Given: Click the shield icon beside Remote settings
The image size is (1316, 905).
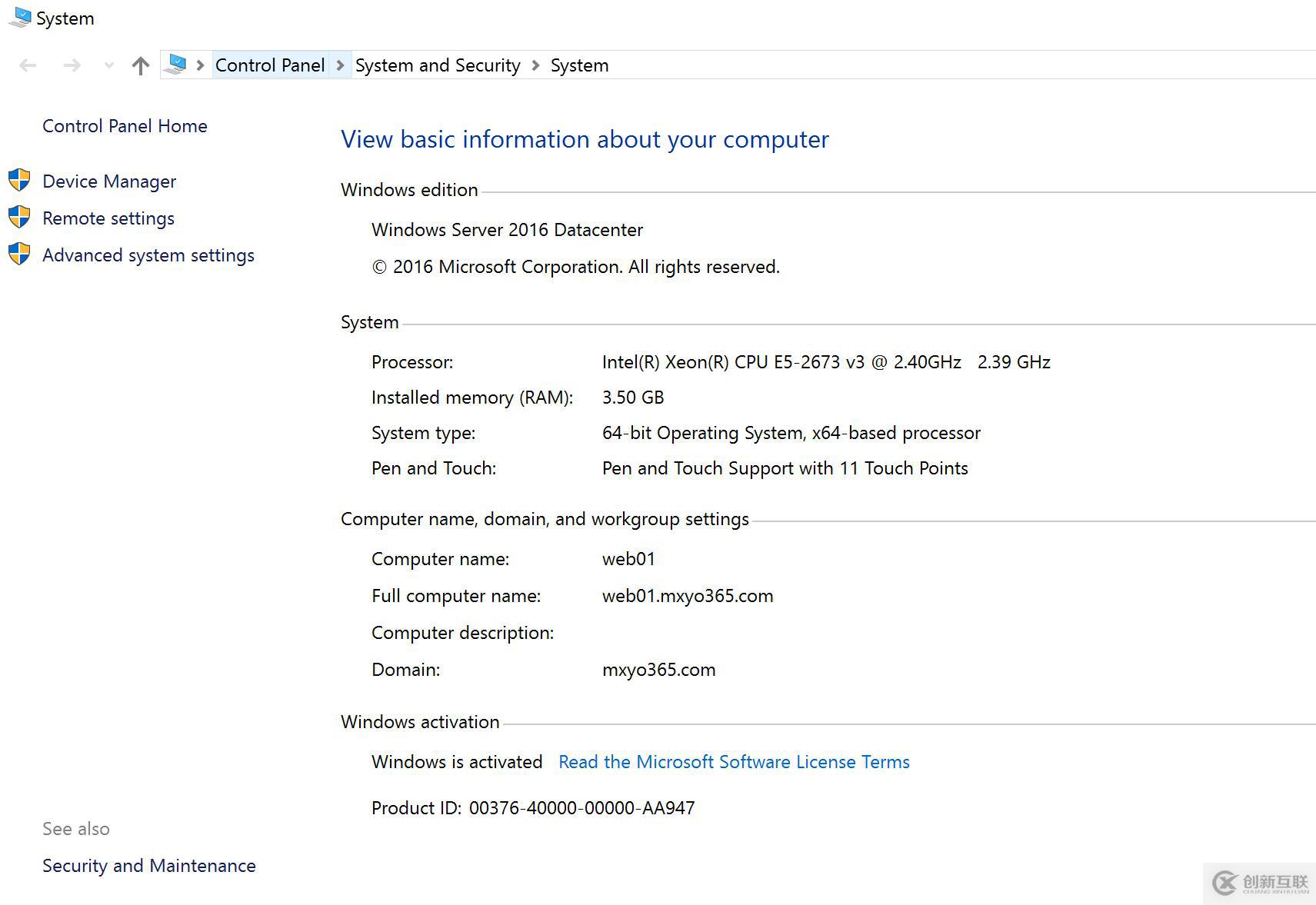Looking at the screenshot, I should 19,218.
